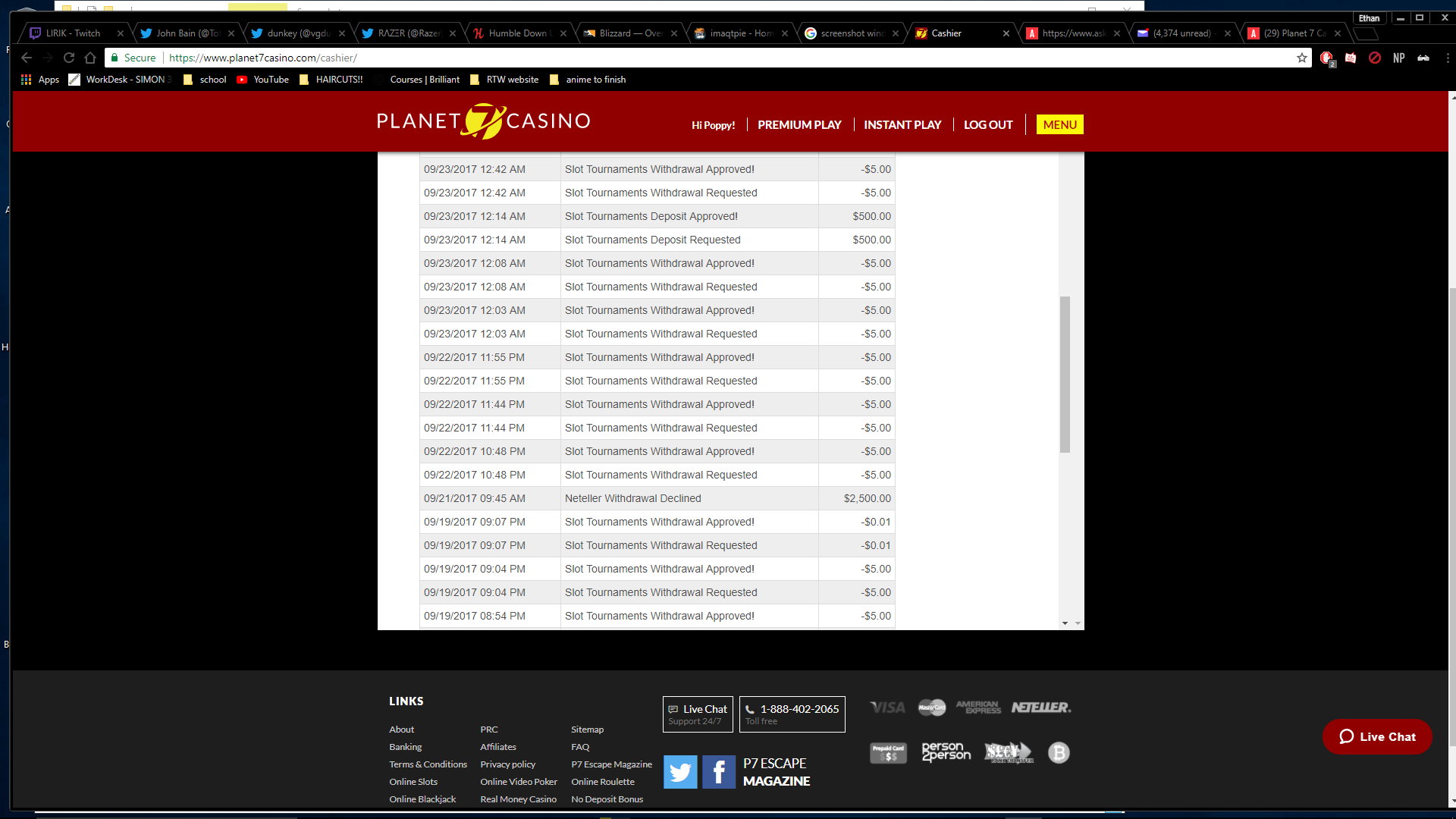The width and height of the screenshot is (1456, 819).
Task: Open the FAQ footer link
Action: (x=580, y=747)
